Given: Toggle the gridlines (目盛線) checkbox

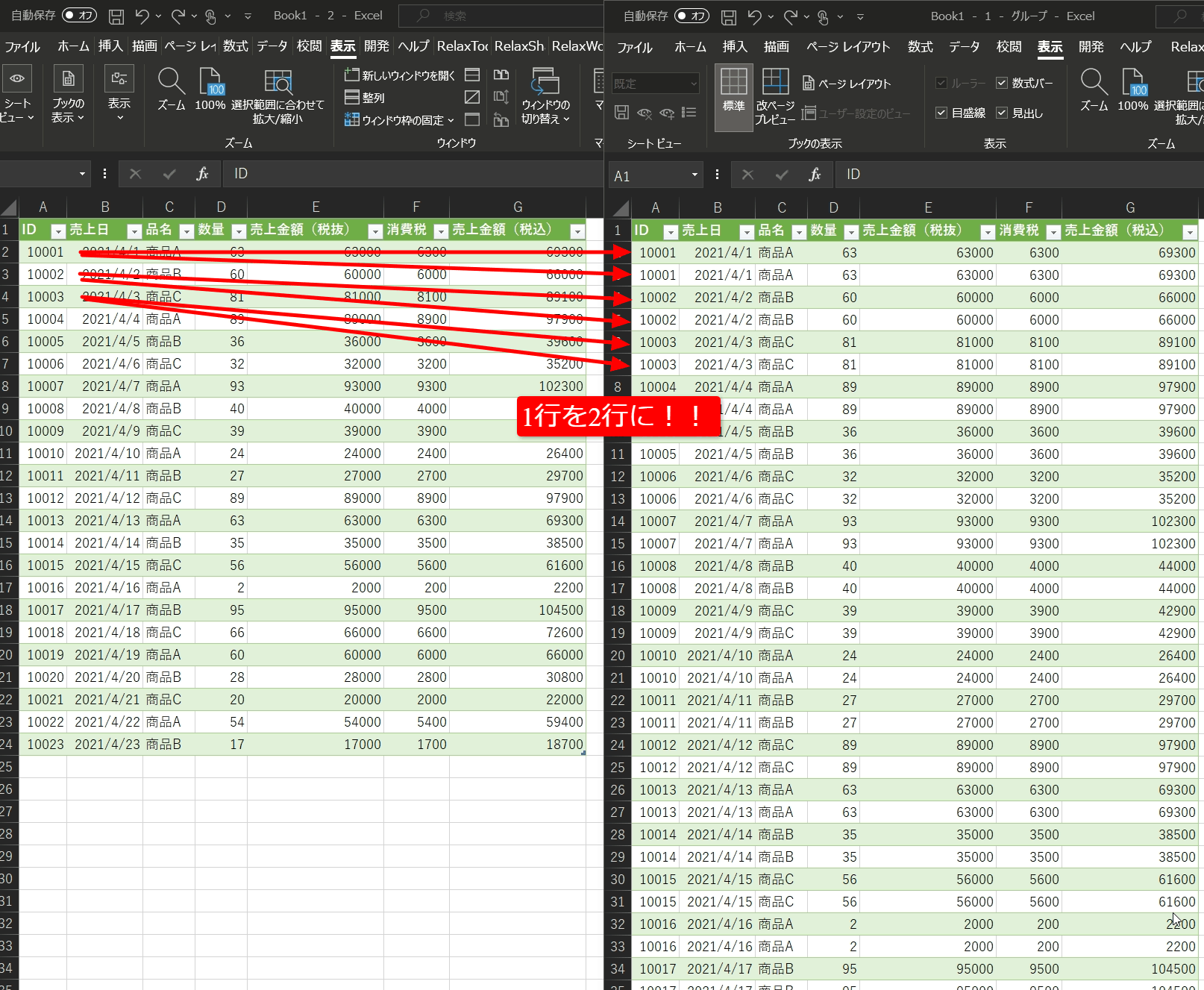Looking at the screenshot, I should (941, 113).
